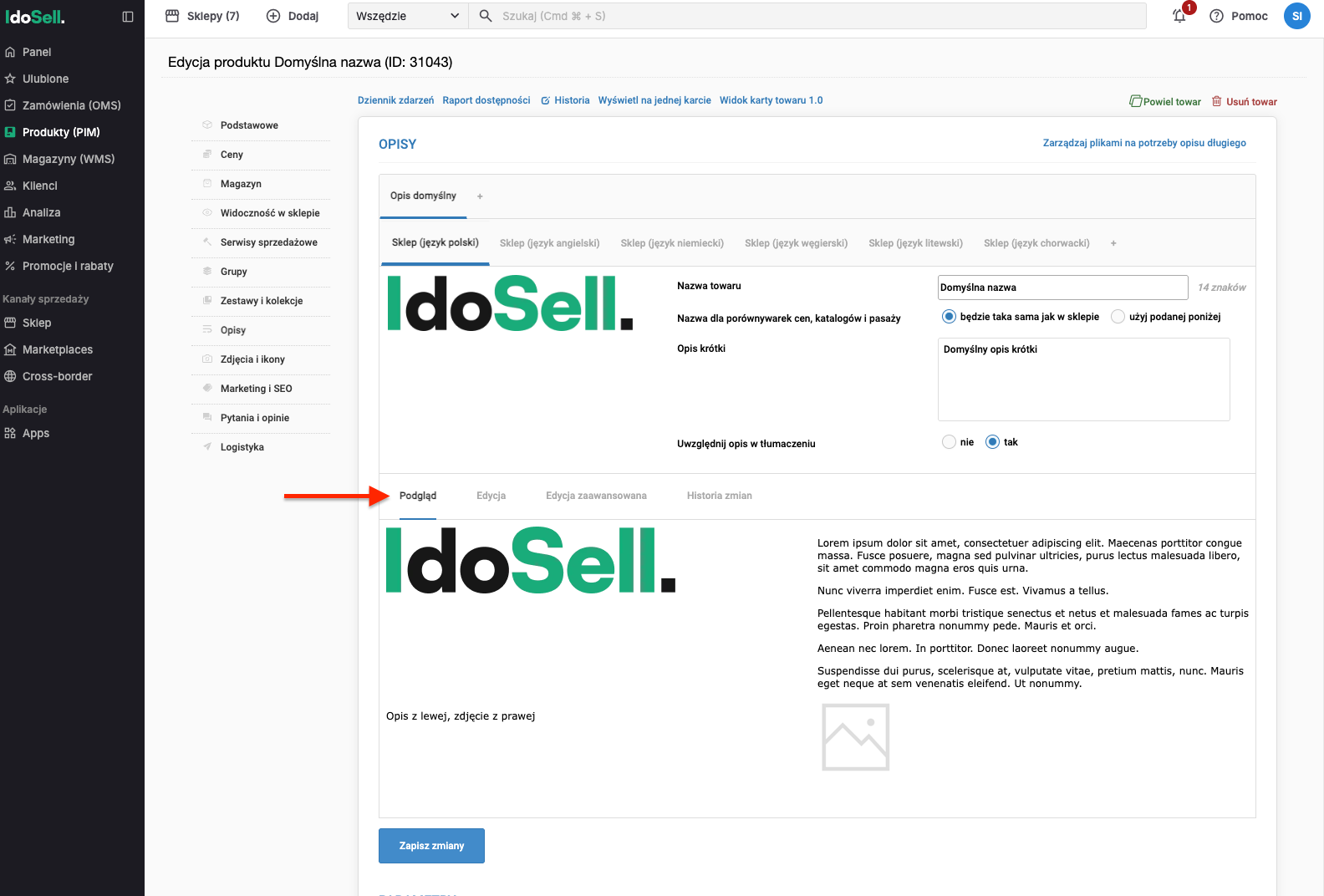
Task: Select 'tak' for Uwzględnij opis w tłumaczeniu
Action: click(x=992, y=442)
